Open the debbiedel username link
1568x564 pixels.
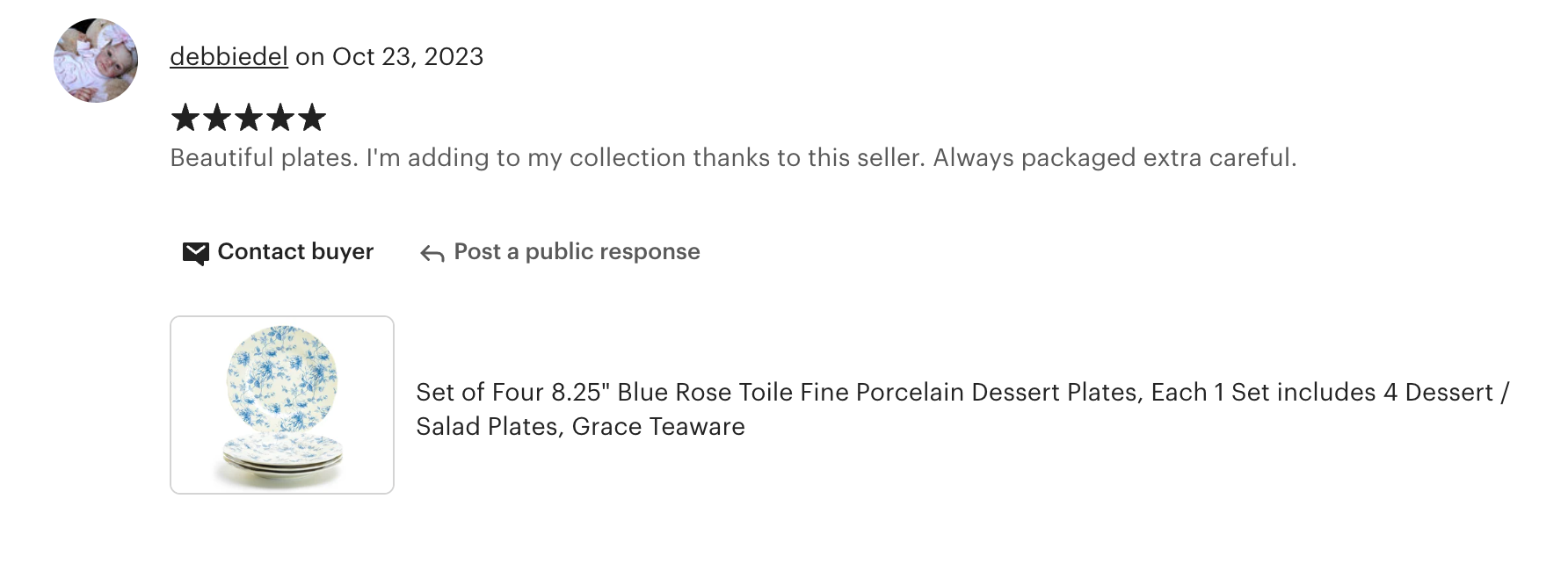click(x=229, y=57)
